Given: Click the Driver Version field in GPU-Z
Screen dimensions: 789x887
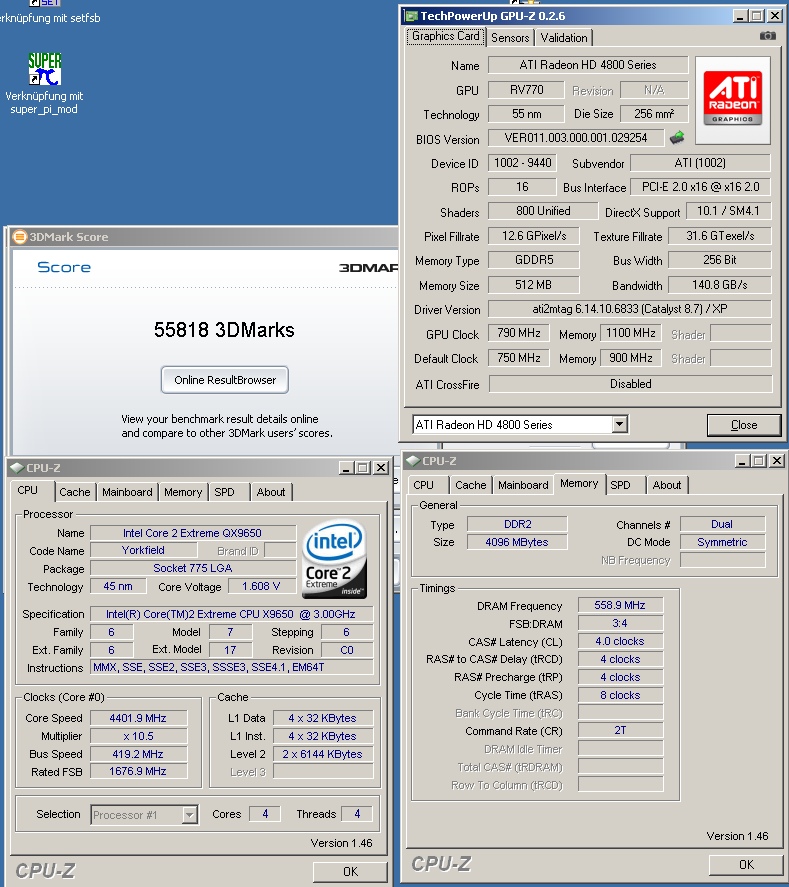Looking at the screenshot, I should click(630, 309).
